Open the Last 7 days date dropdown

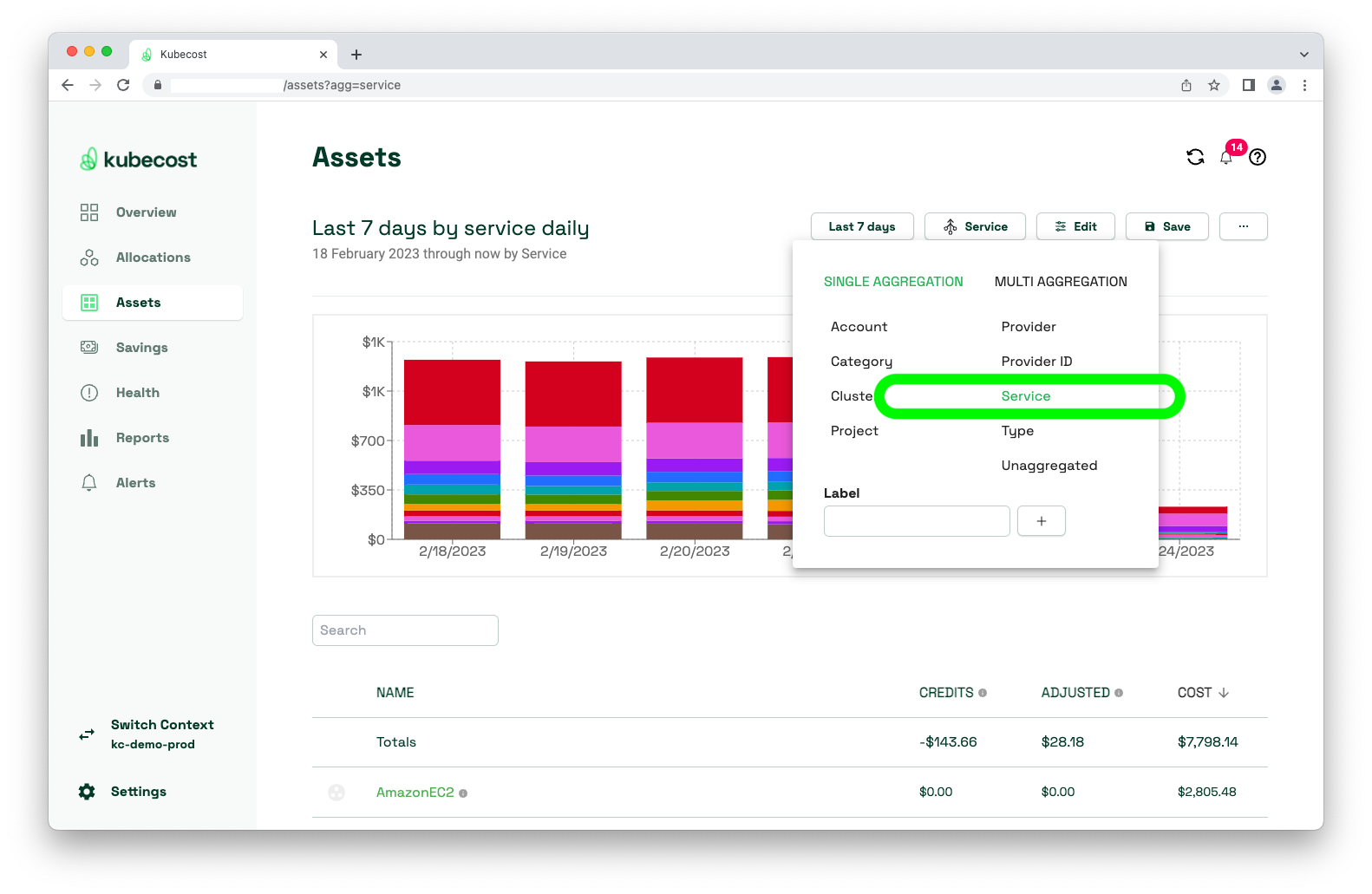862,226
